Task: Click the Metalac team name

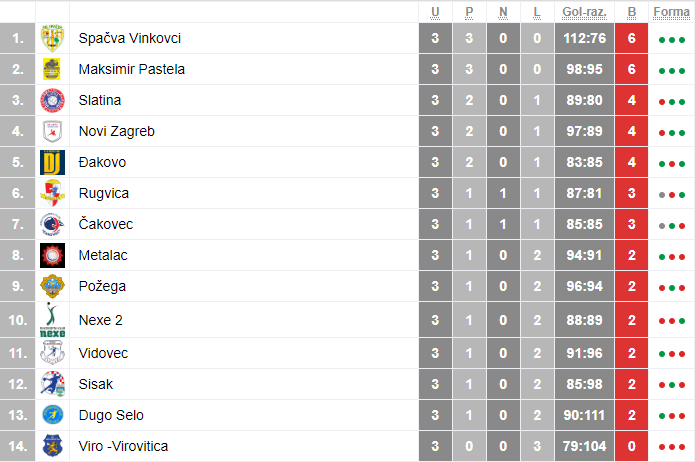Action: [x=103, y=255]
